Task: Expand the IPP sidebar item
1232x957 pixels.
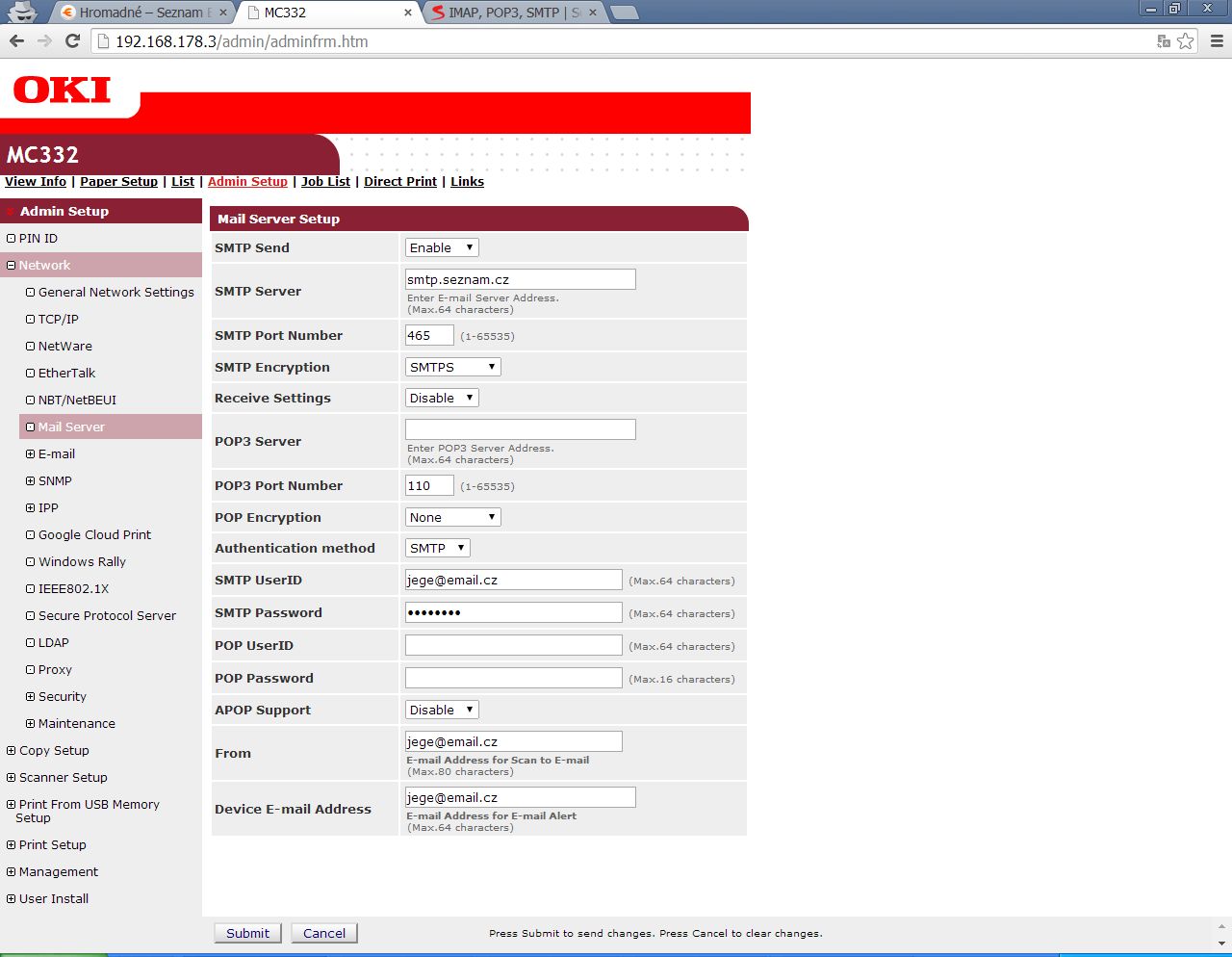Action: tap(31, 507)
